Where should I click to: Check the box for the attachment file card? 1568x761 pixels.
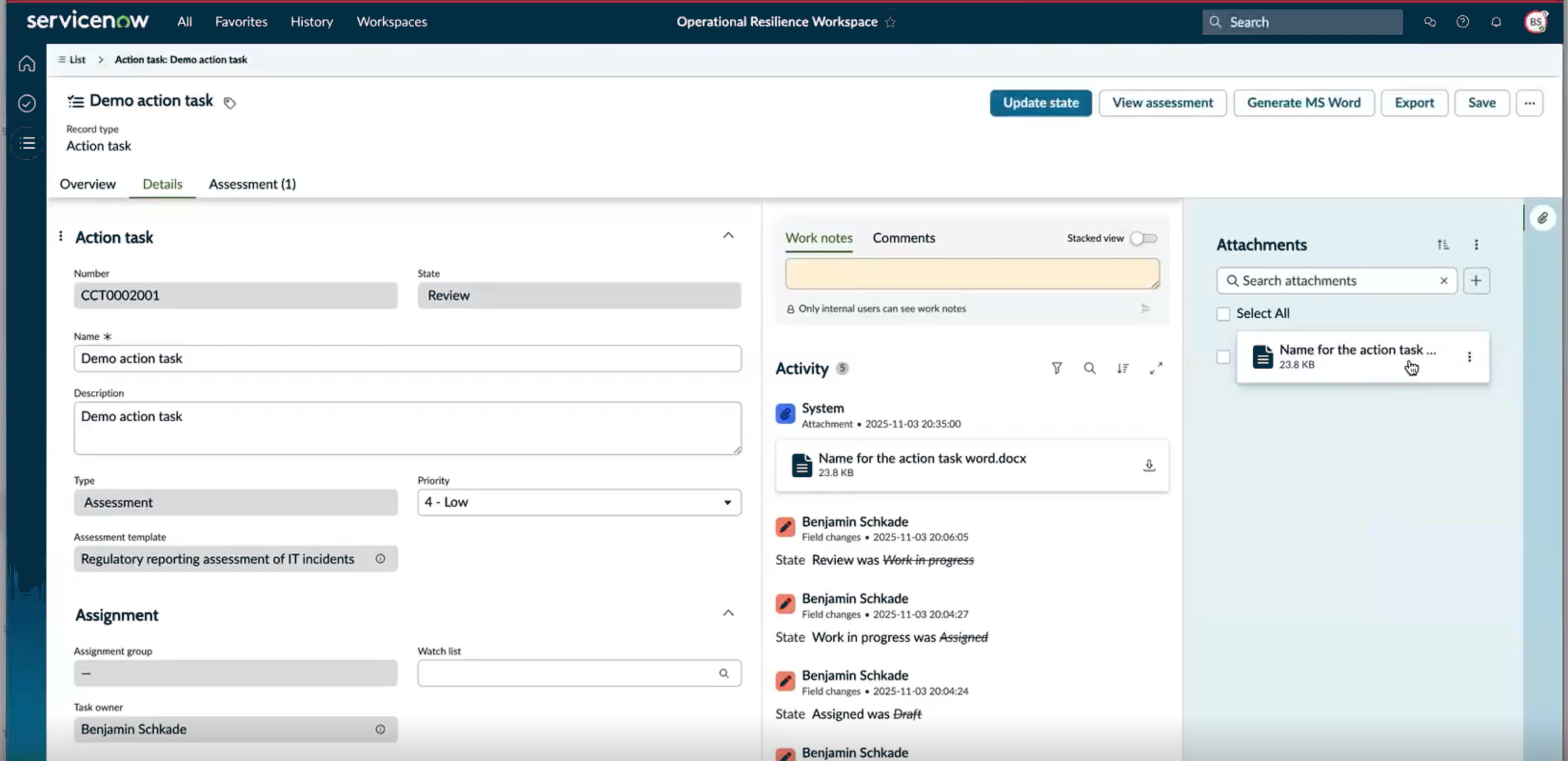click(x=1223, y=357)
